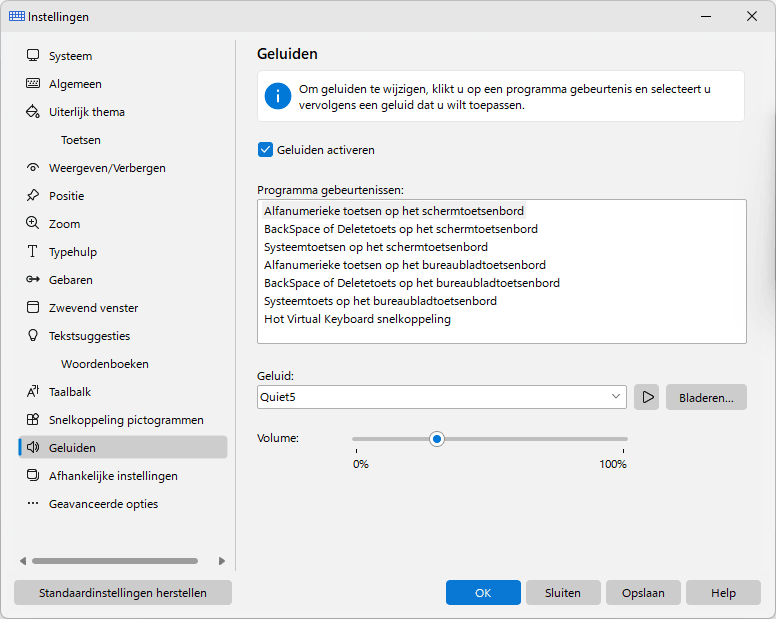776x619 pixels.
Task: Play the selected Quiet5 sound
Action: tap(646, 397)
